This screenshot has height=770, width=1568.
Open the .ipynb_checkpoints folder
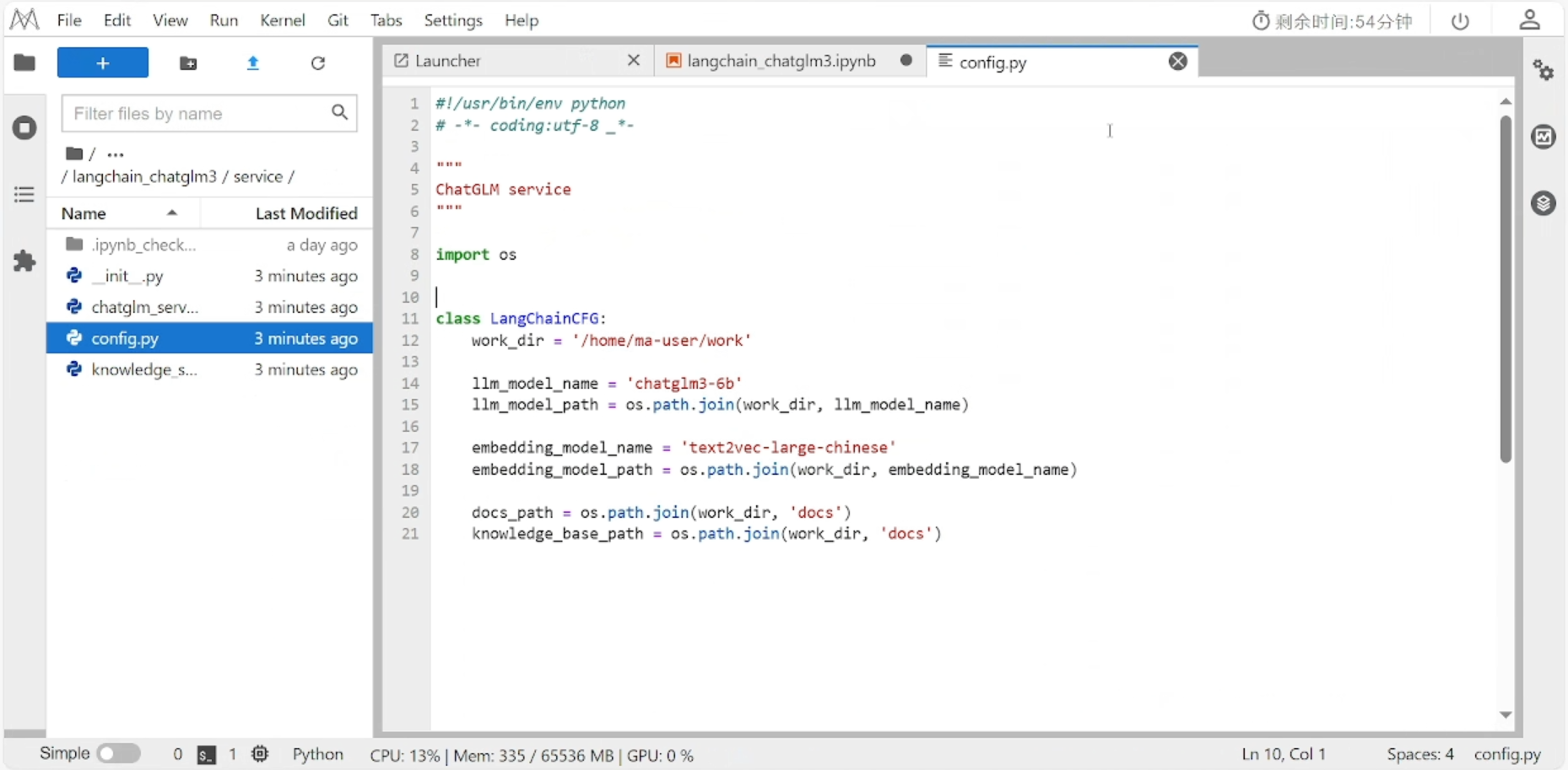coord(209,245)
